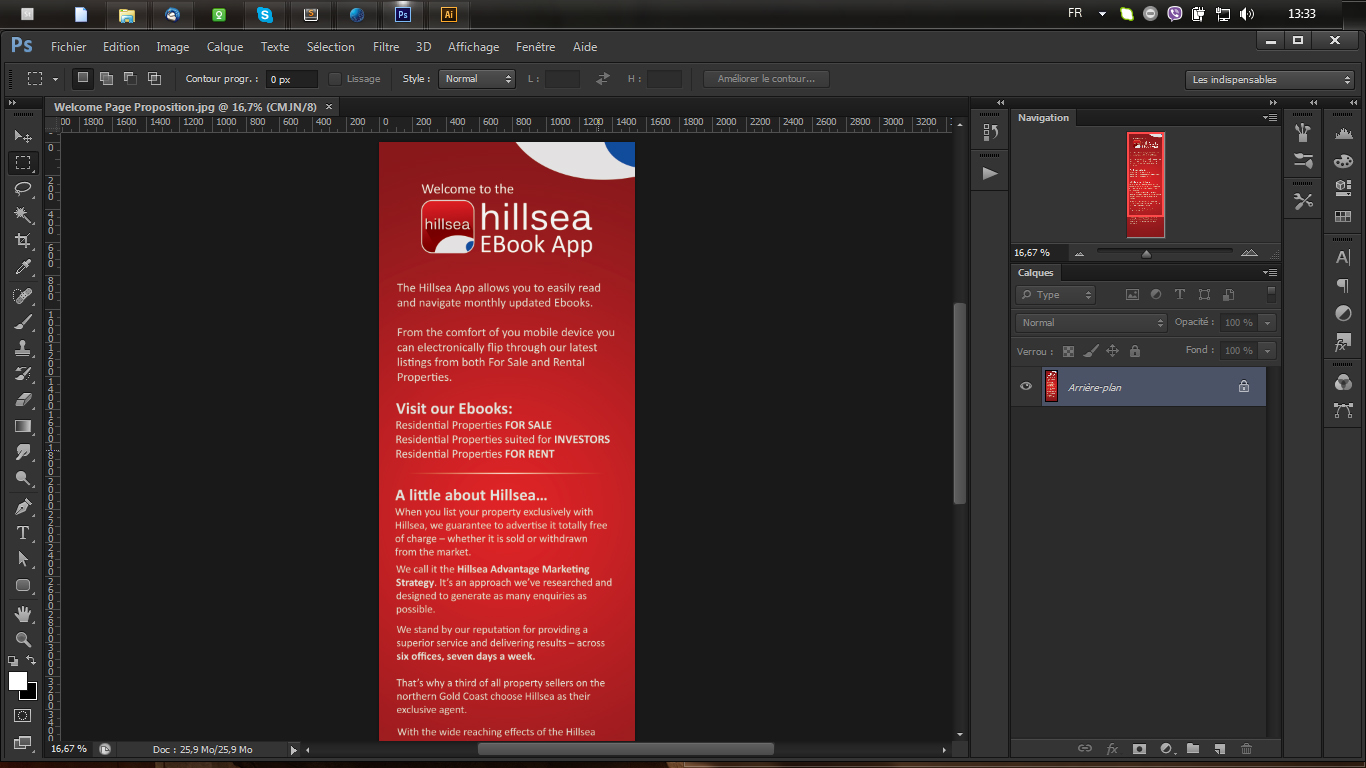Select the Path Selection tool

(x=23, y=559)
